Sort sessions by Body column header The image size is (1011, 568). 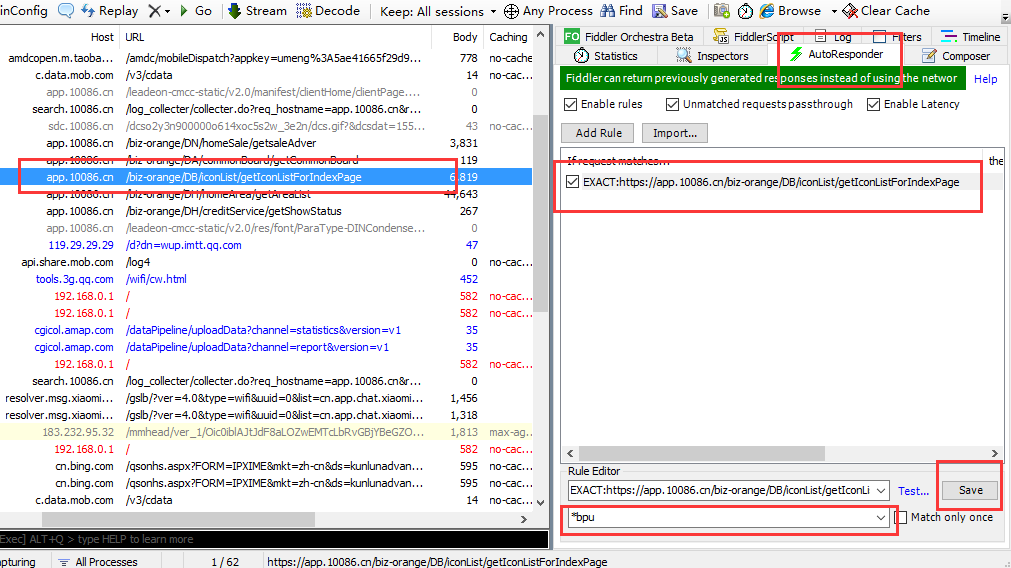465,37
